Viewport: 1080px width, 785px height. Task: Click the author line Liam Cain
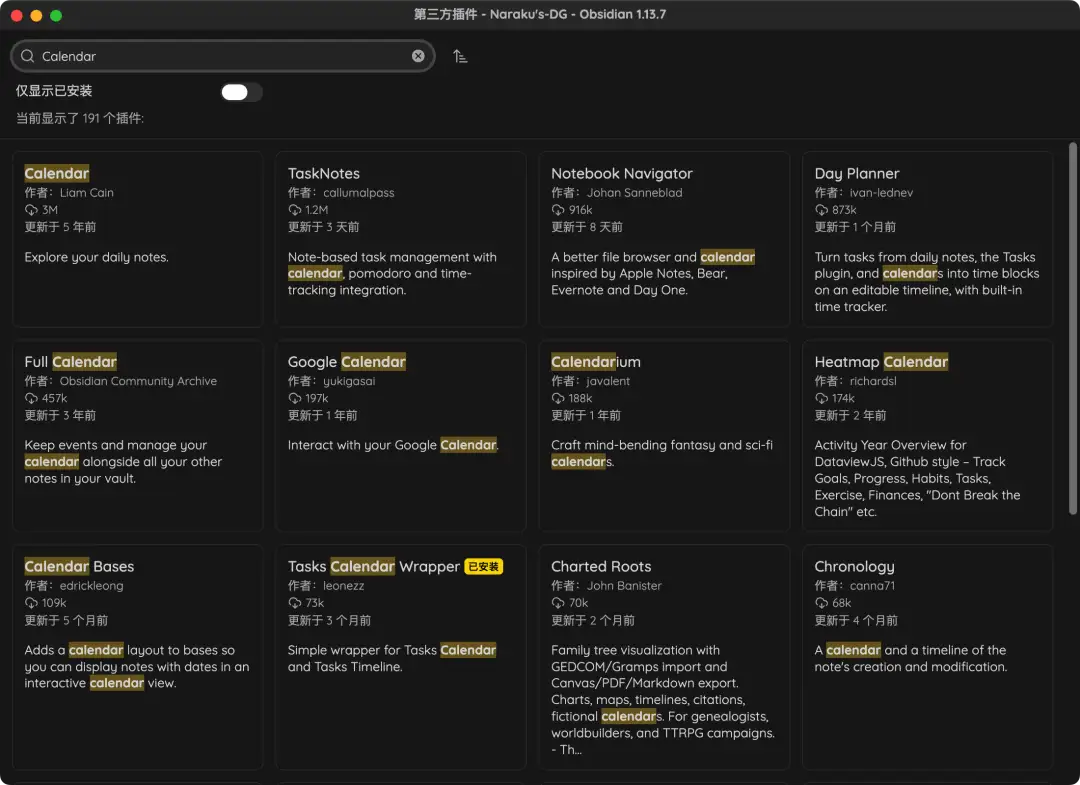[x=69, y=193]
